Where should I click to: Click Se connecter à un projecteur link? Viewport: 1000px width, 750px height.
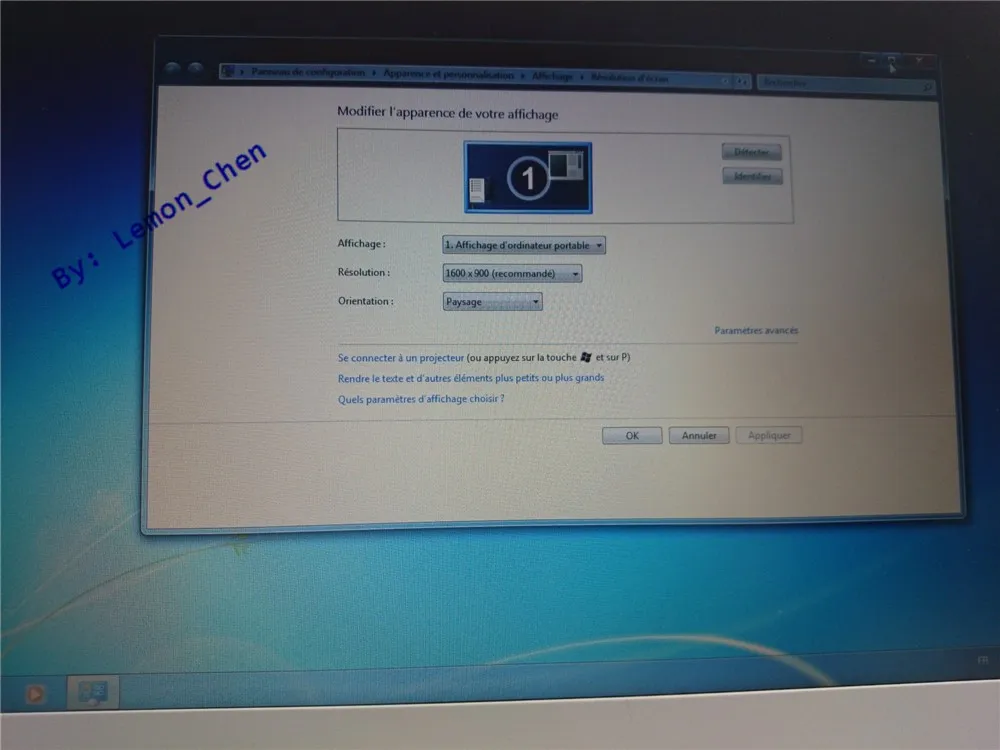point(401,358)
